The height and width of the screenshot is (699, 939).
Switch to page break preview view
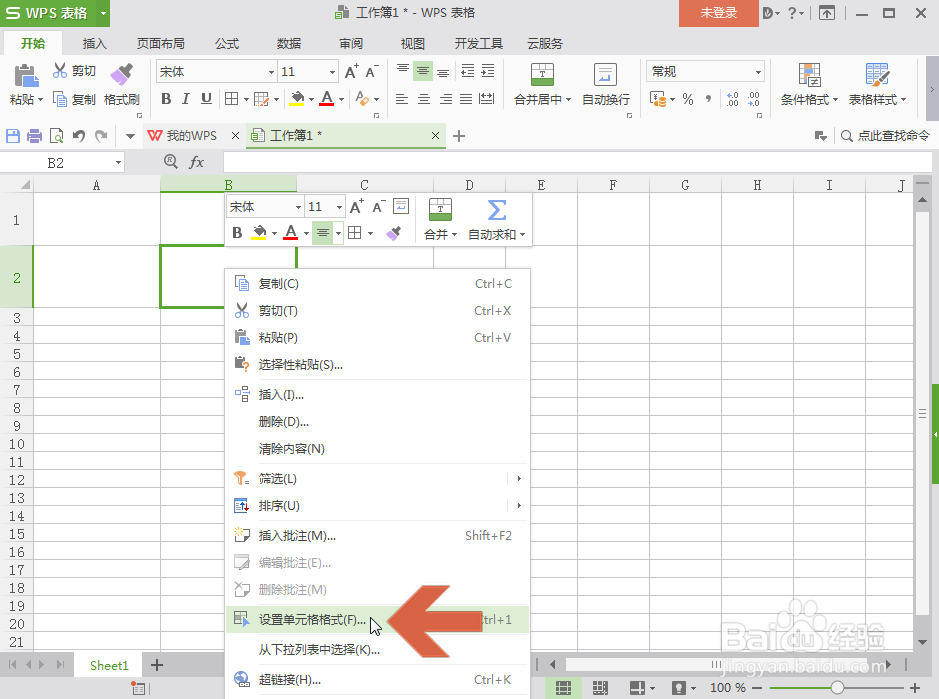(599, 688)
